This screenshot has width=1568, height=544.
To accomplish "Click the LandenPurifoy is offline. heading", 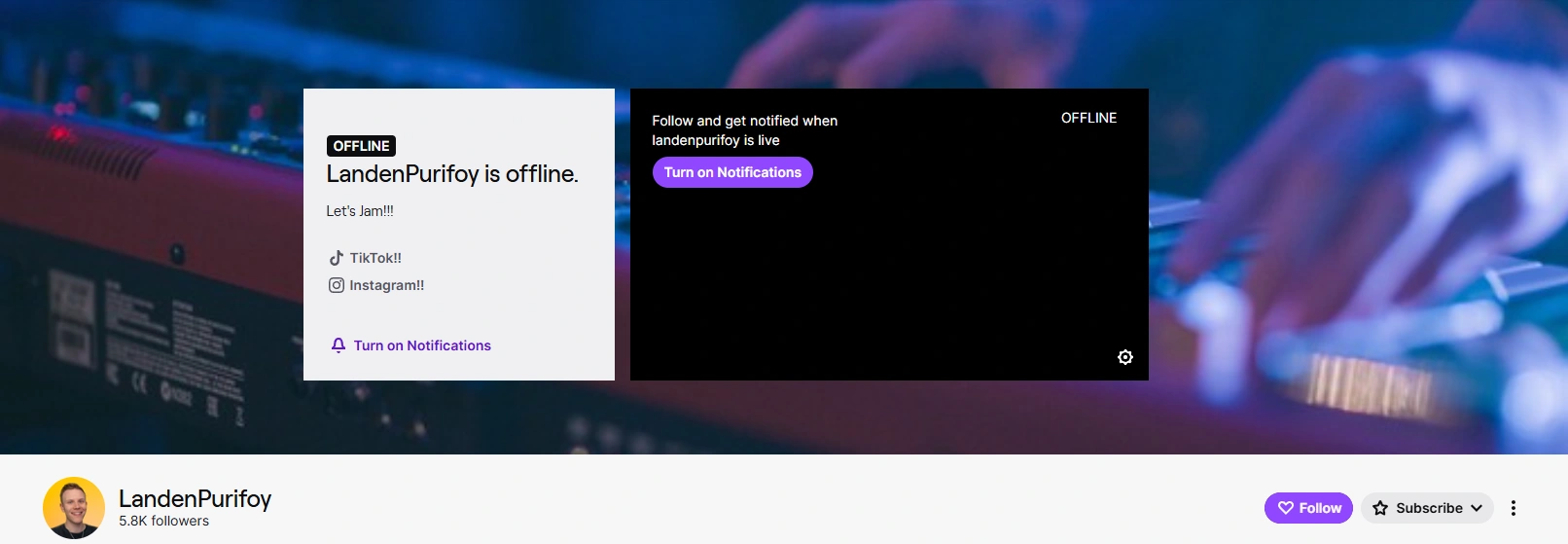I will coord(452,174).
